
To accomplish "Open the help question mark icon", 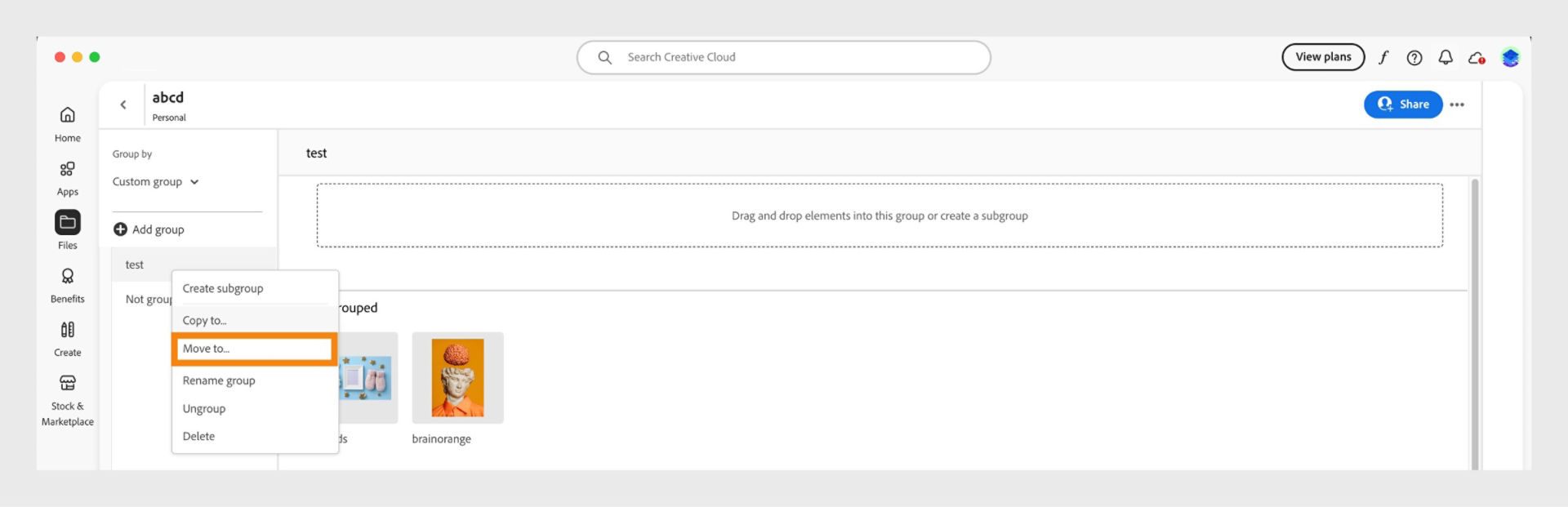I will pos(1414,57).
